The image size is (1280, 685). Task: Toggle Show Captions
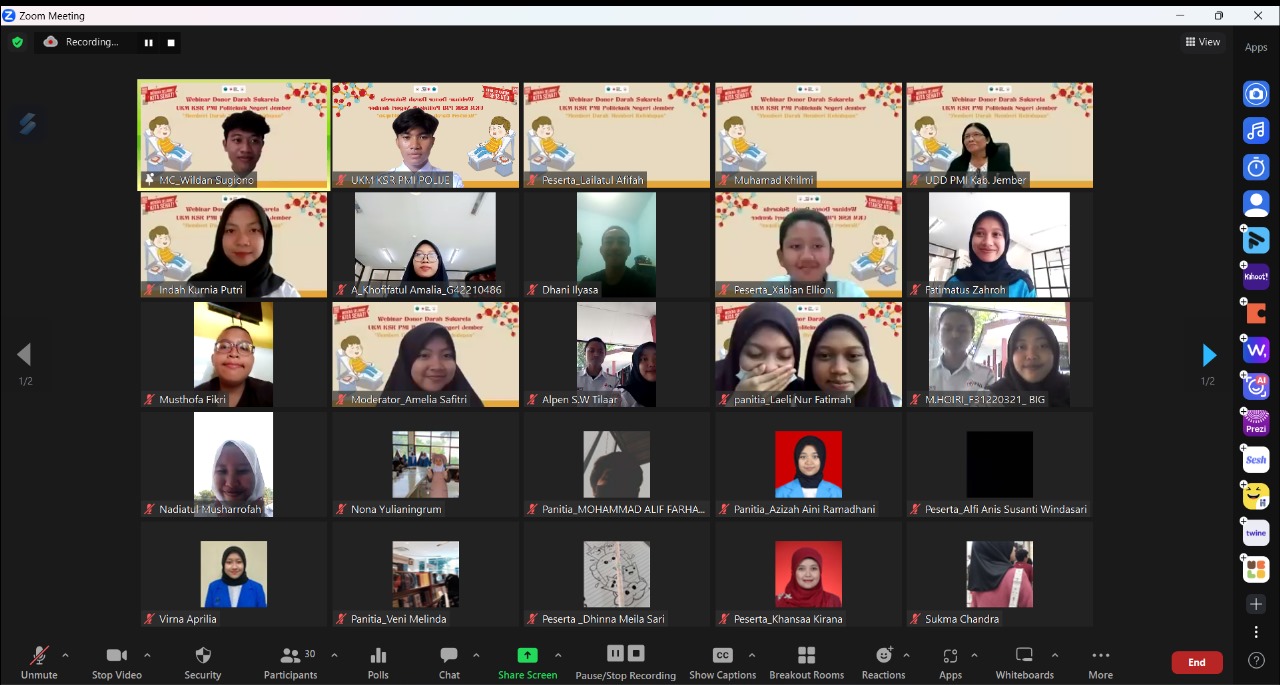pos(722,663)
